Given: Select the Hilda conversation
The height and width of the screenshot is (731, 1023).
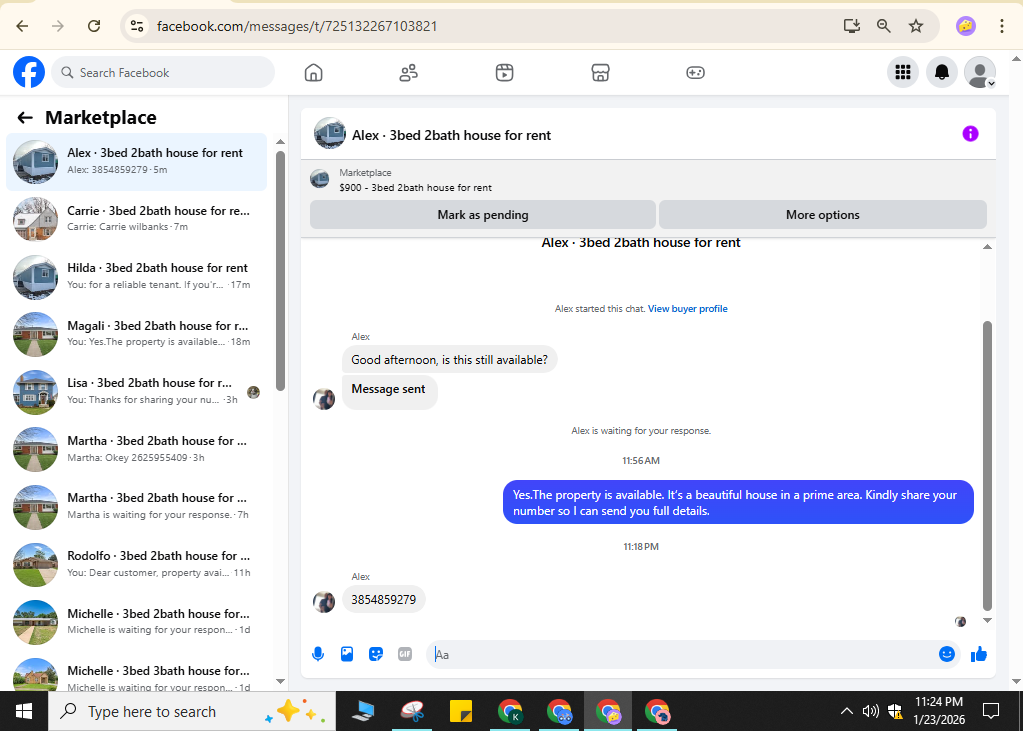Looking at the screenshot, I should tap(136, 277).
